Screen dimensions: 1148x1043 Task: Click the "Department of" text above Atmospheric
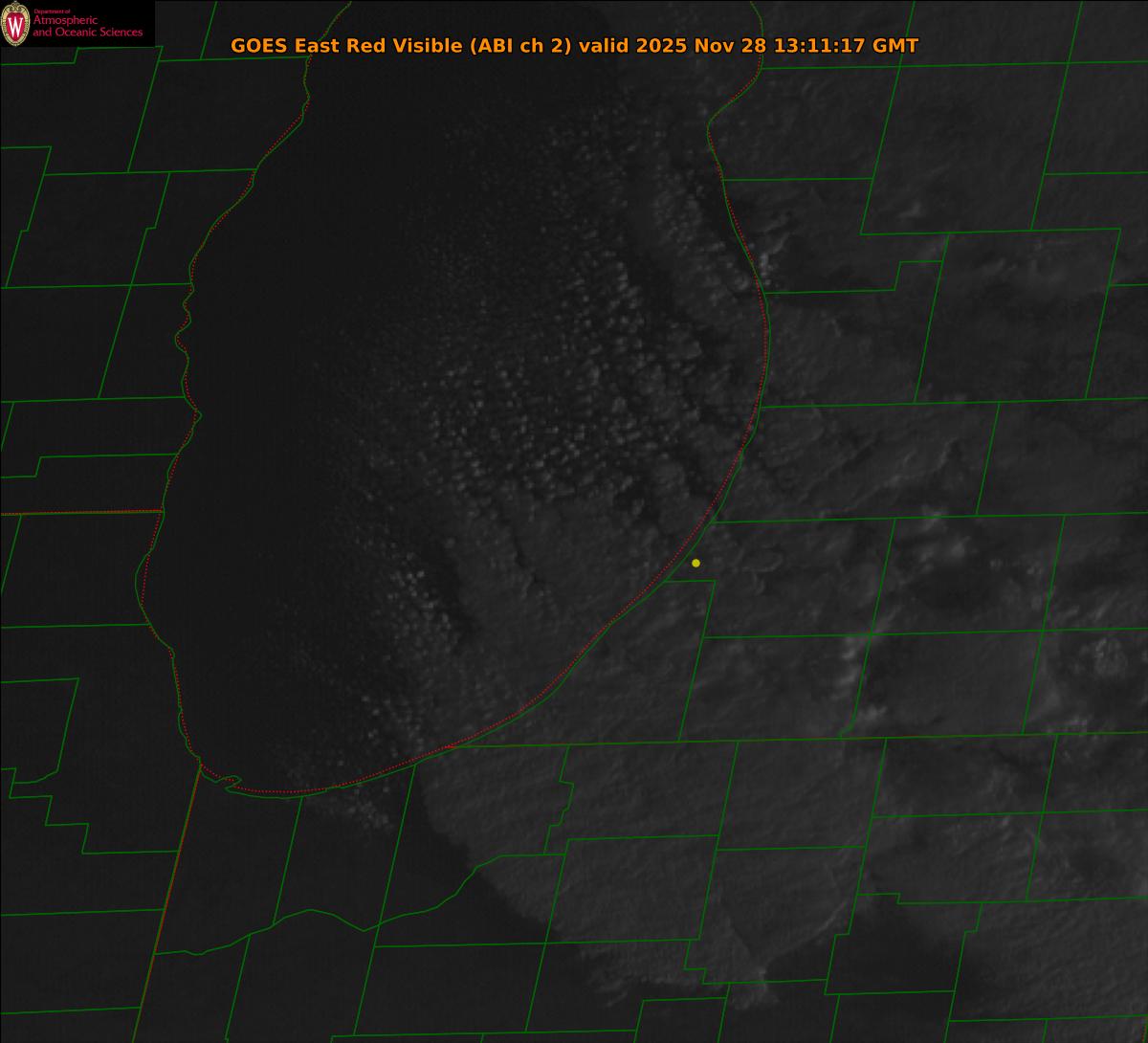[52, 11]
